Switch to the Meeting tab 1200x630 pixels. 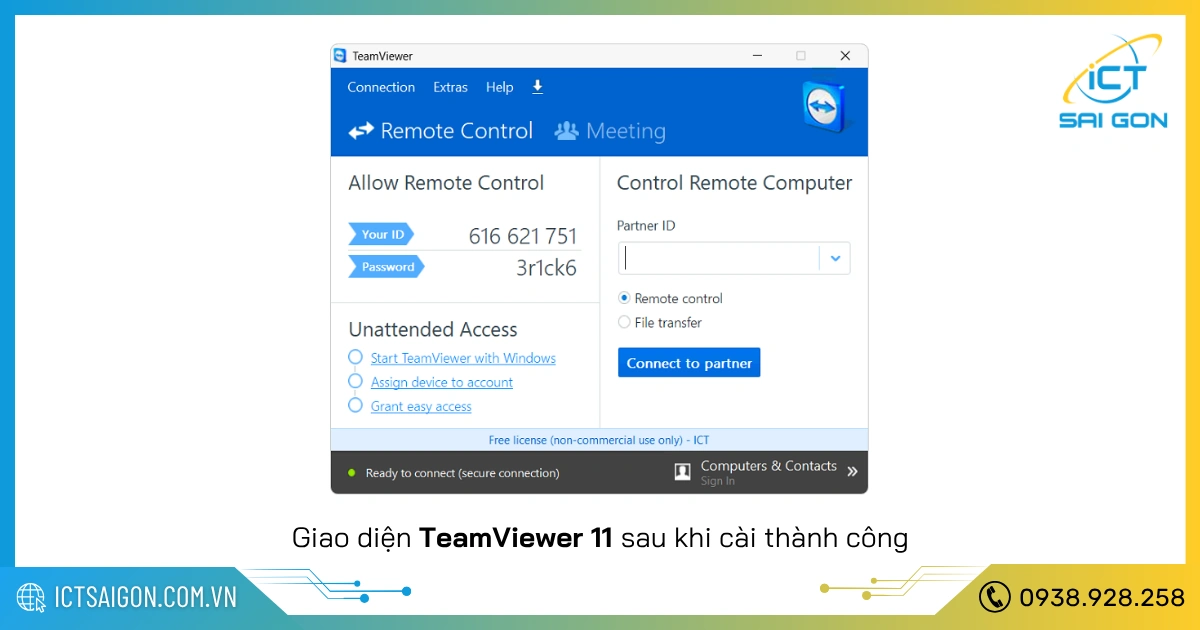tap(610, 131)
